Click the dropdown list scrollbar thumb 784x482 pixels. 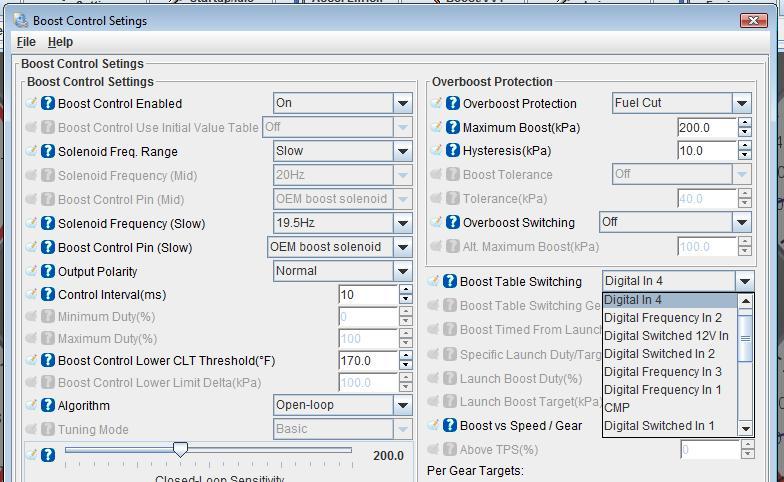[745, 338]
